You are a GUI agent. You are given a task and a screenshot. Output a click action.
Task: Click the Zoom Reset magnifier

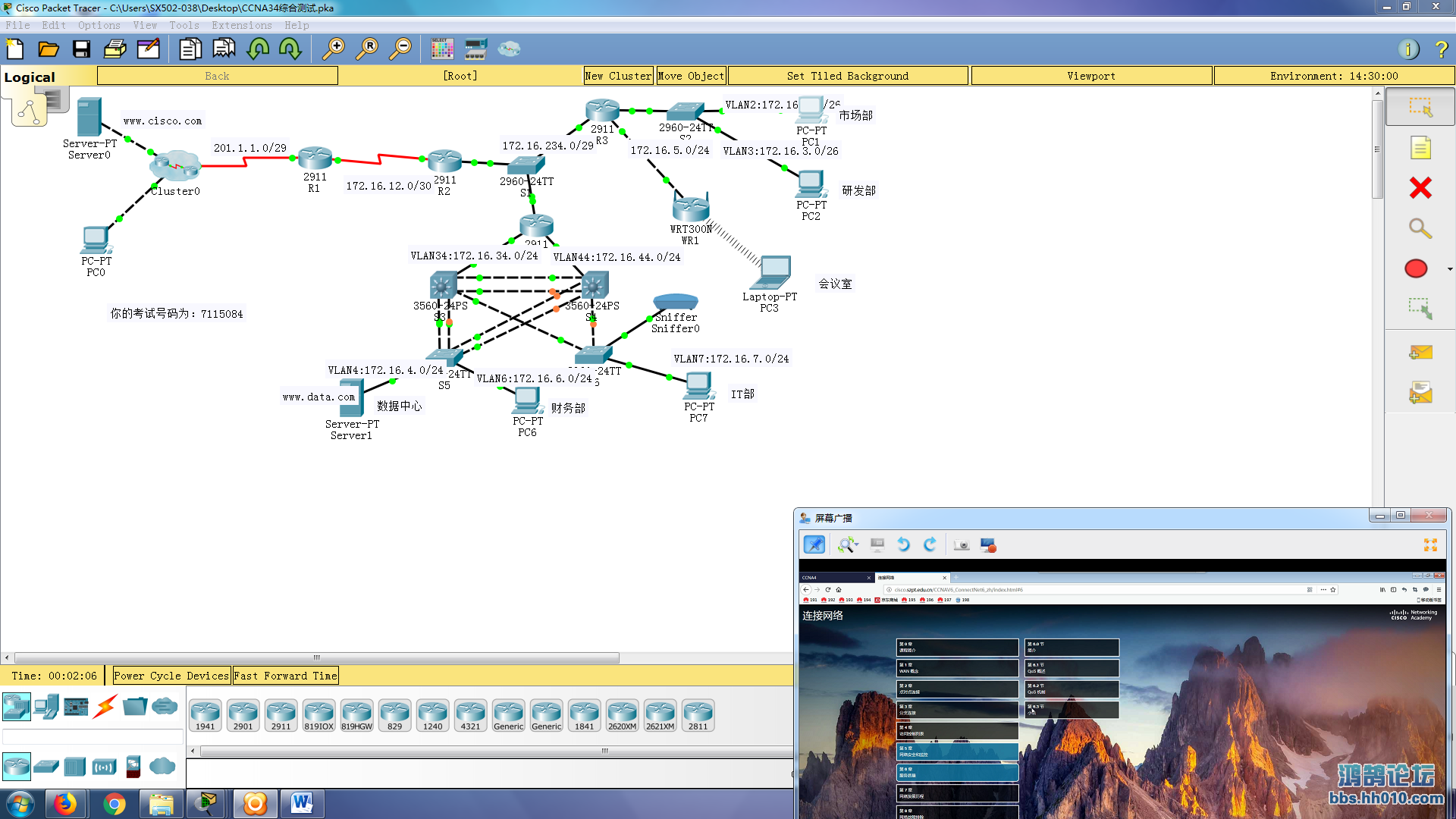[x=367, y=50]
